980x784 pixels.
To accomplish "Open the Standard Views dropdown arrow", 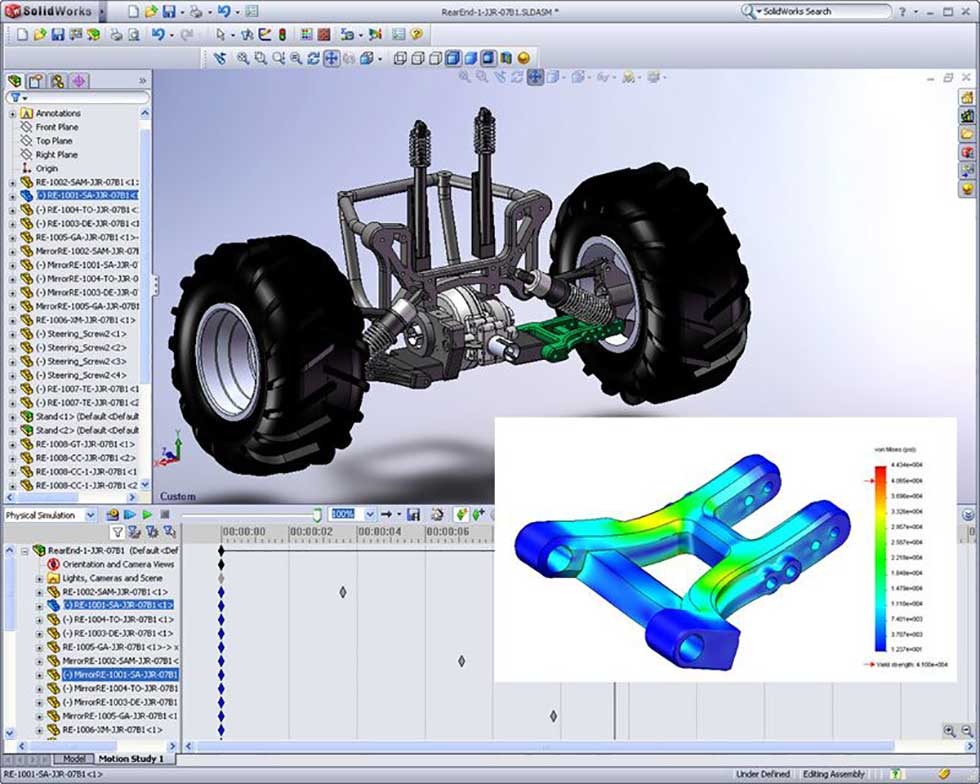I will point(379,58).
